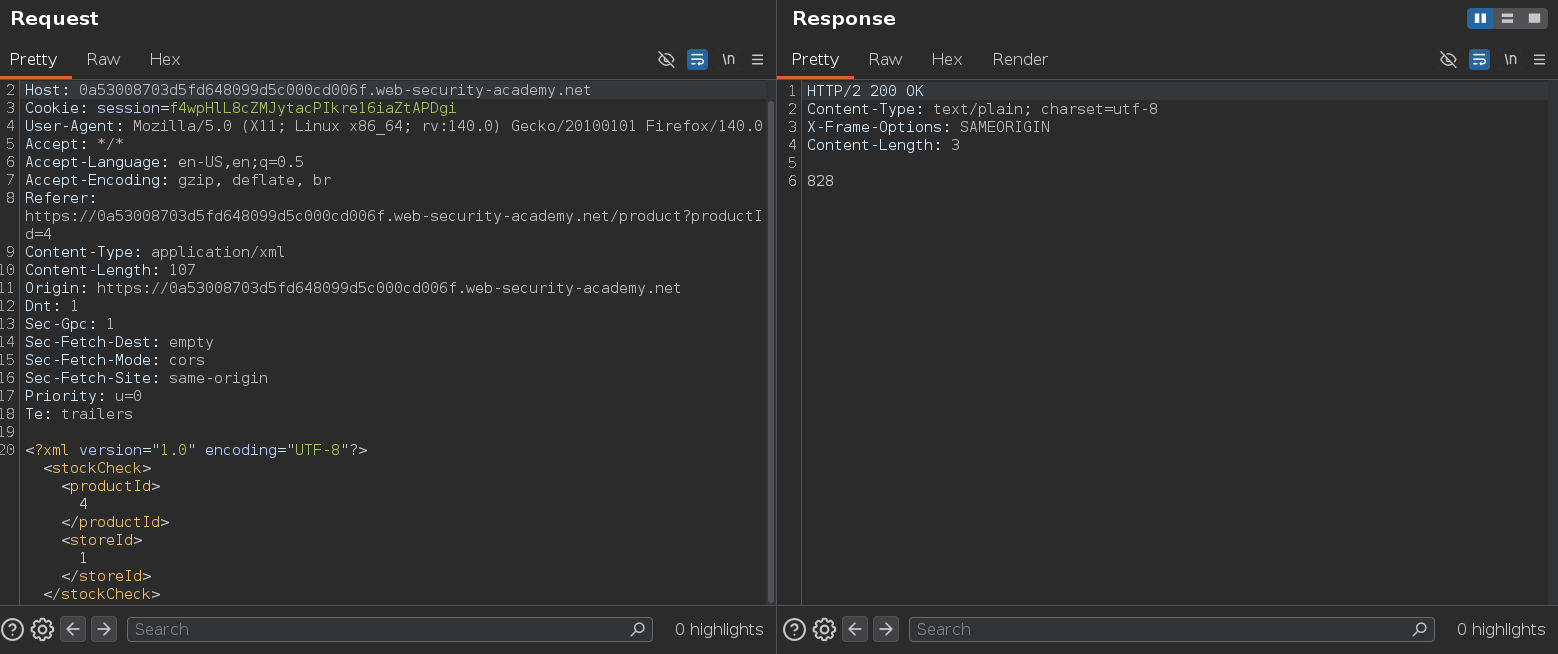This screenshot has width=1558, height=654.
Task: Click Response panel 0 highlights label
Action: pyautogui.click(x=1501, y=629)
